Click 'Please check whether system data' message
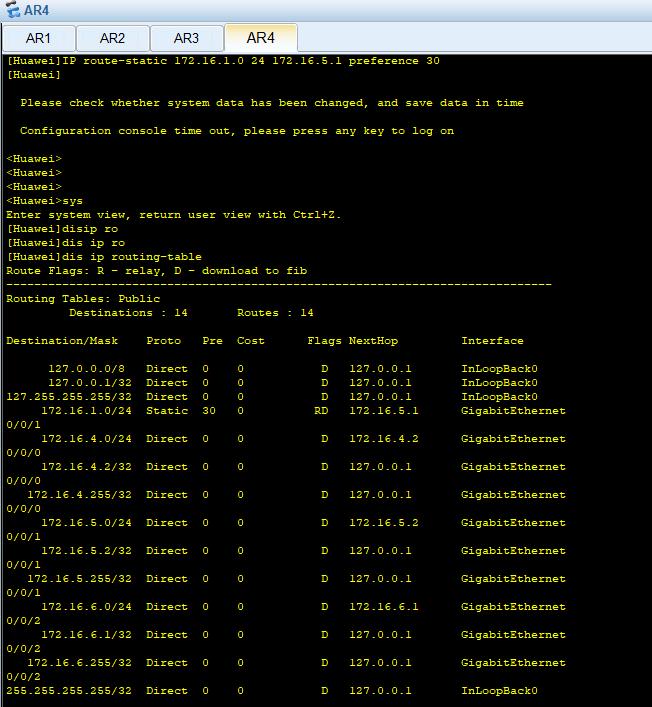Image resolution: width=652 pixels, height=707 pixels. pos(272,103)
